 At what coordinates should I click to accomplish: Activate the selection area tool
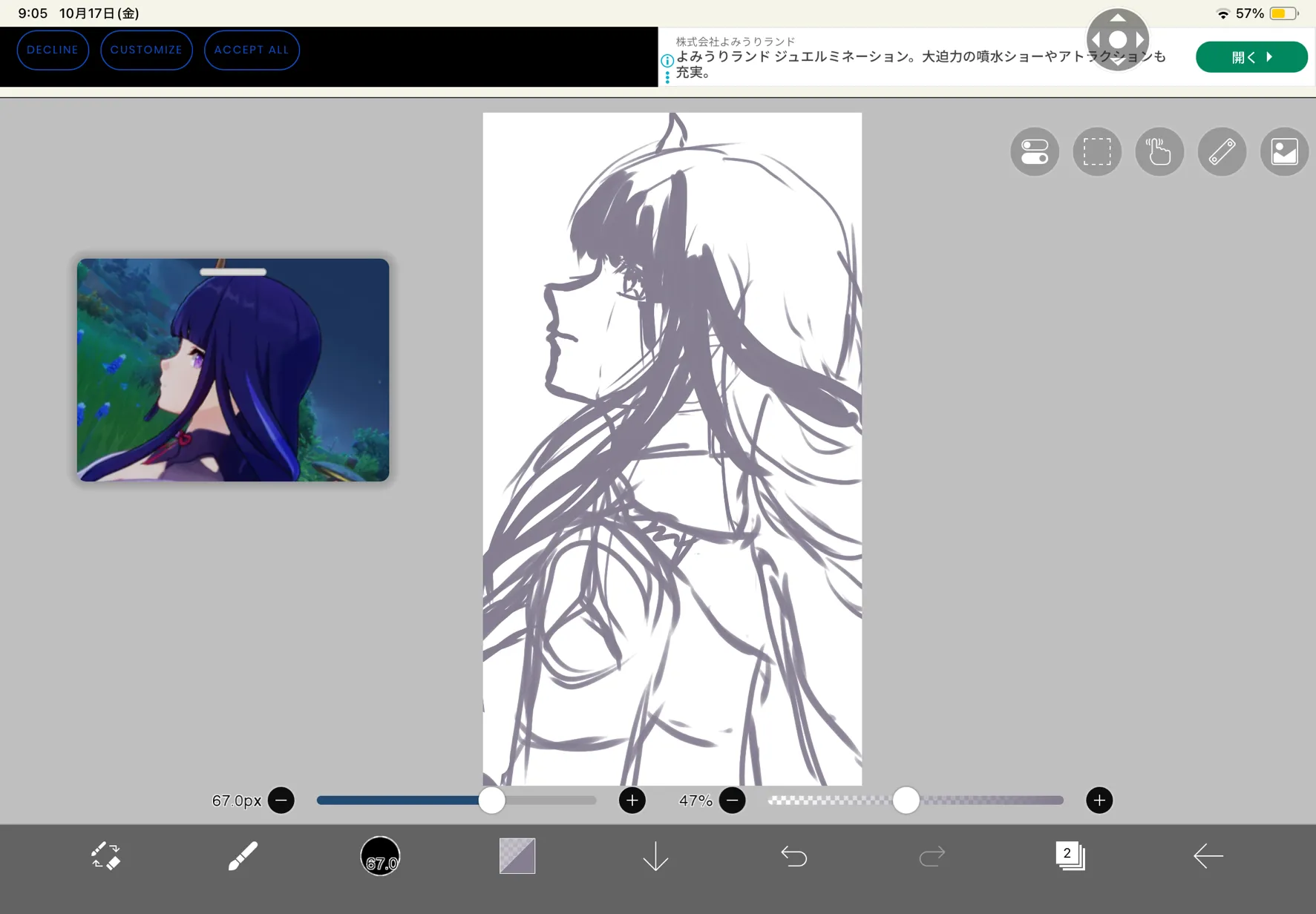1097,152
